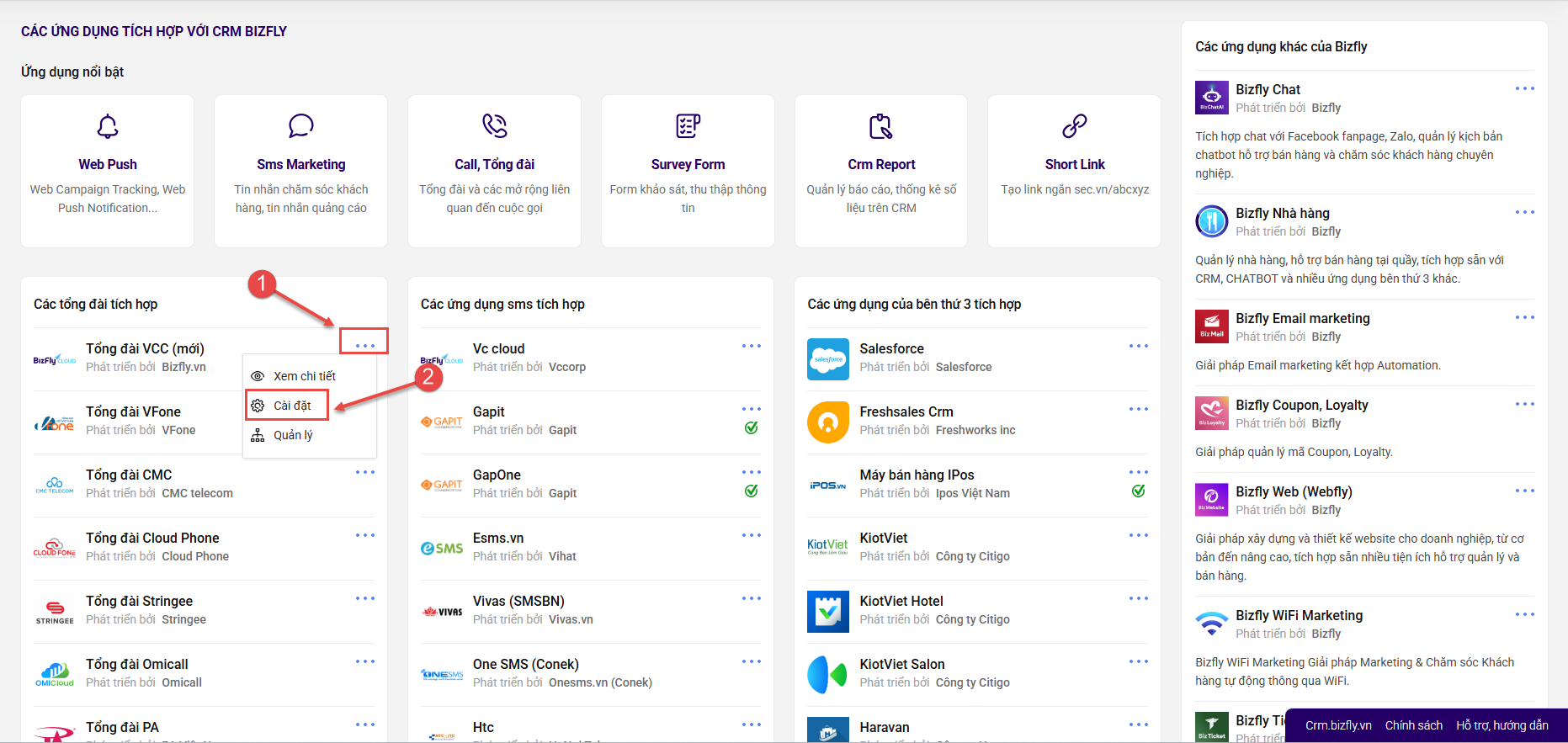1568x743 pixels.
Task: Click the Esms.vn logo
Action: click(x=442, y=549)
